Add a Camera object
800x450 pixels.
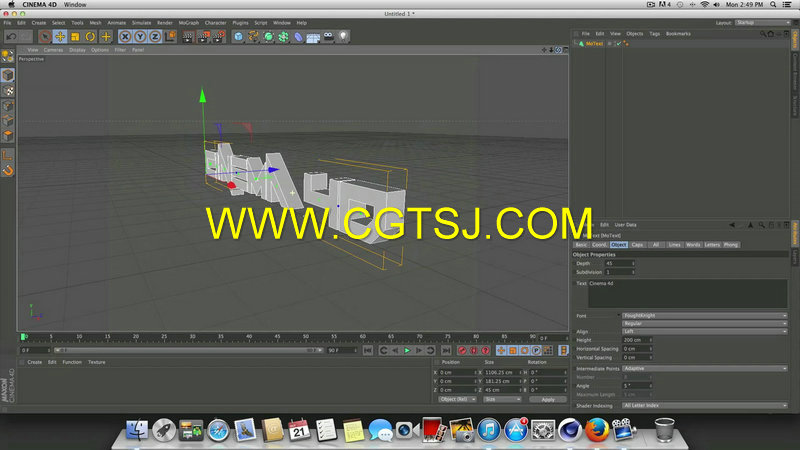point(329,36)
